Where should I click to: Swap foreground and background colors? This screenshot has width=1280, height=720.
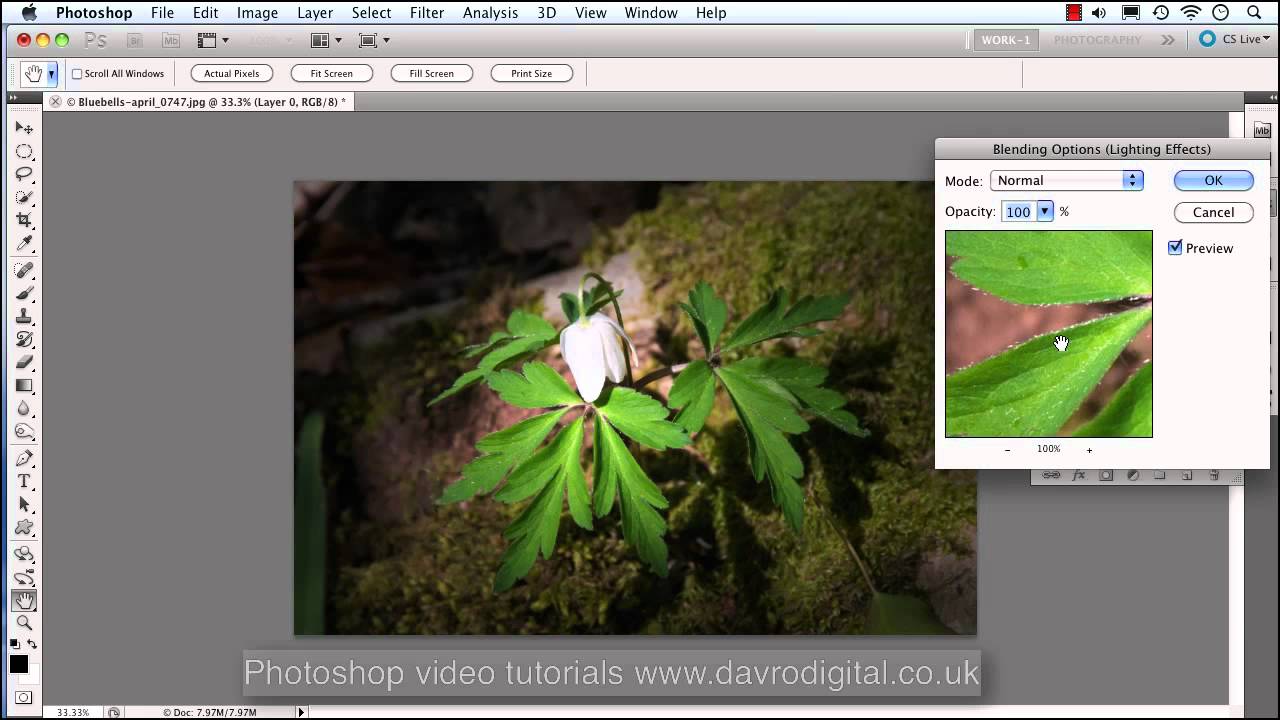pos(32,644)
